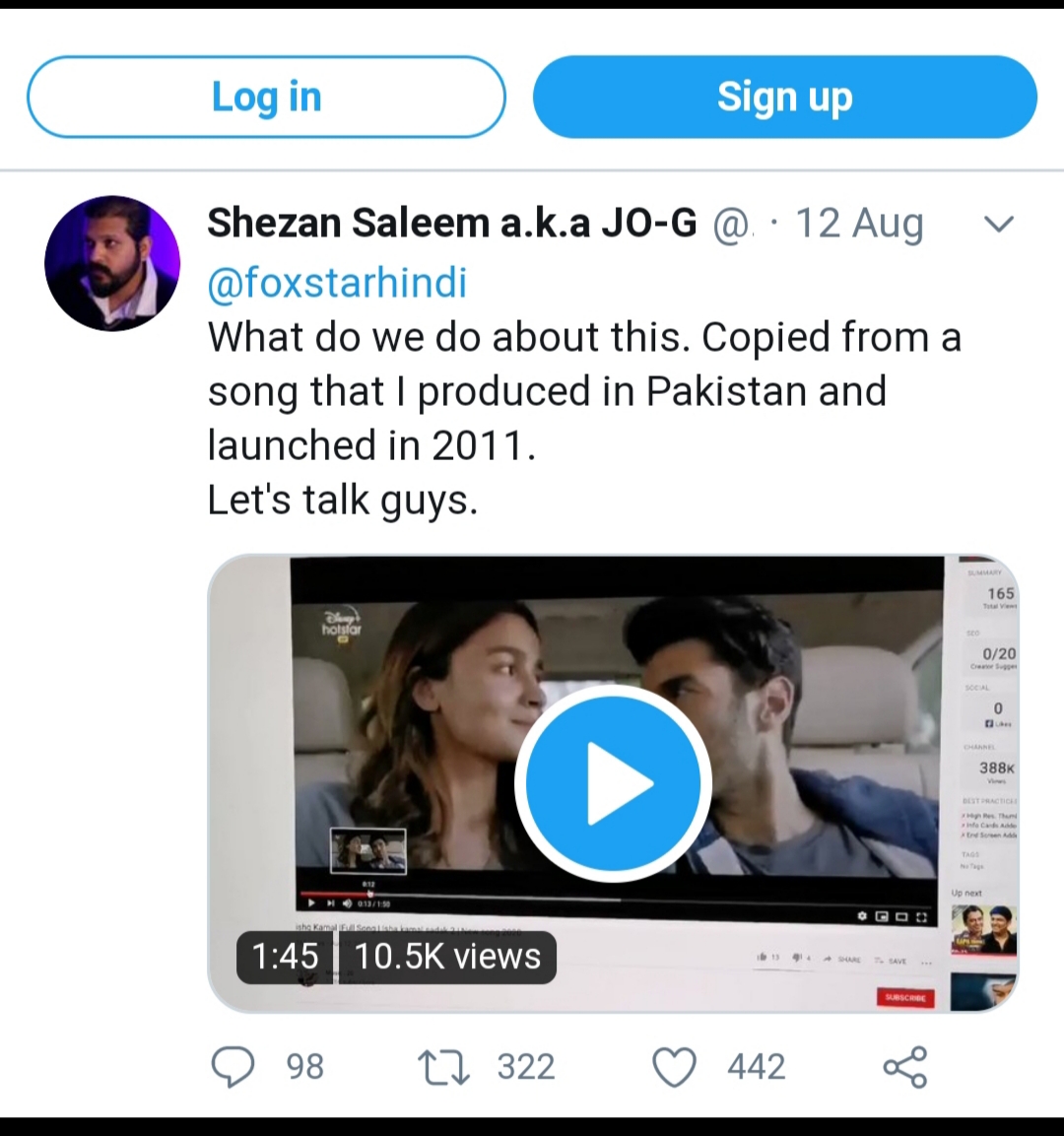This screenshot has width=1064, height=1136.
Task: Retweet the tweet using the retweet icon
Action: coord(443,1066)
